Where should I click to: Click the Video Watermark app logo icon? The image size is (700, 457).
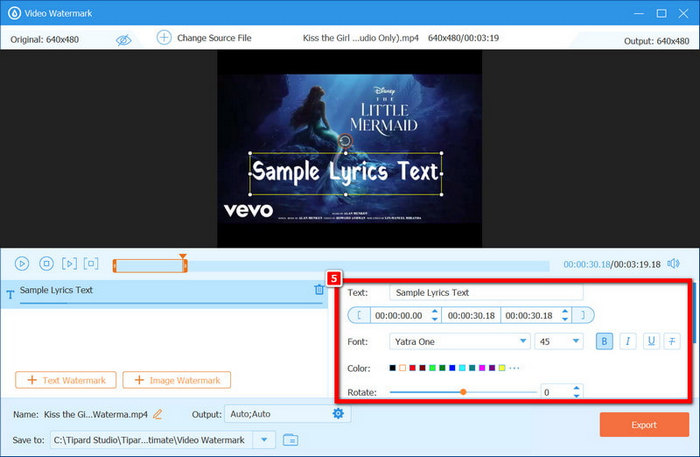click(x=14, y=13)
